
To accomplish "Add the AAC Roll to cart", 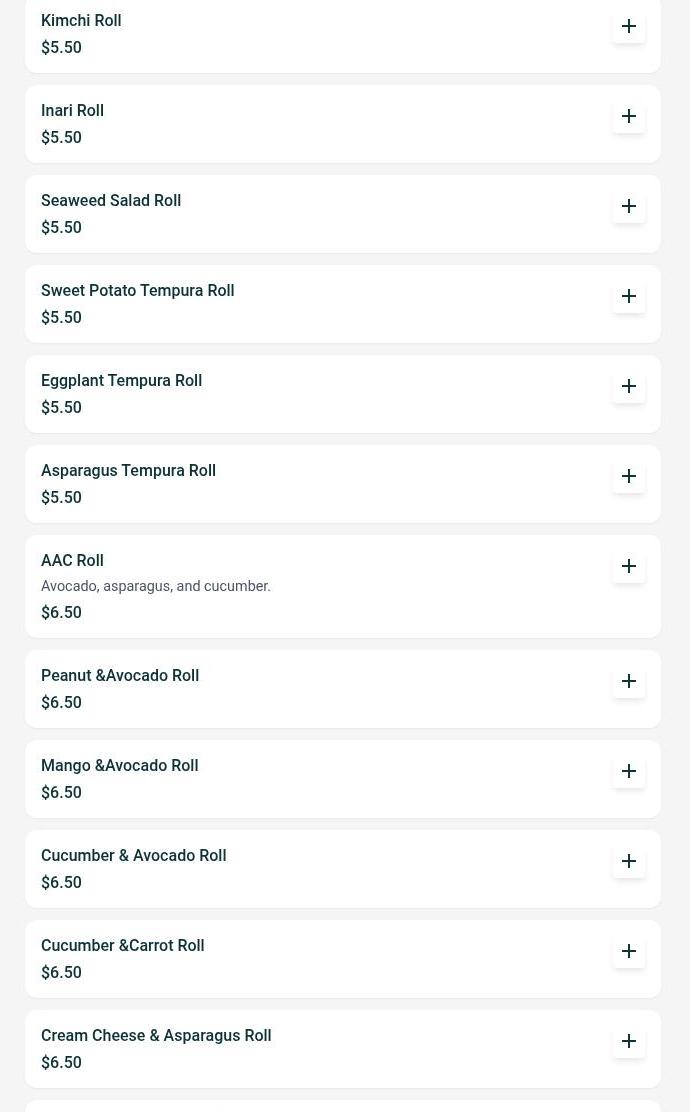I will (629, 566).
